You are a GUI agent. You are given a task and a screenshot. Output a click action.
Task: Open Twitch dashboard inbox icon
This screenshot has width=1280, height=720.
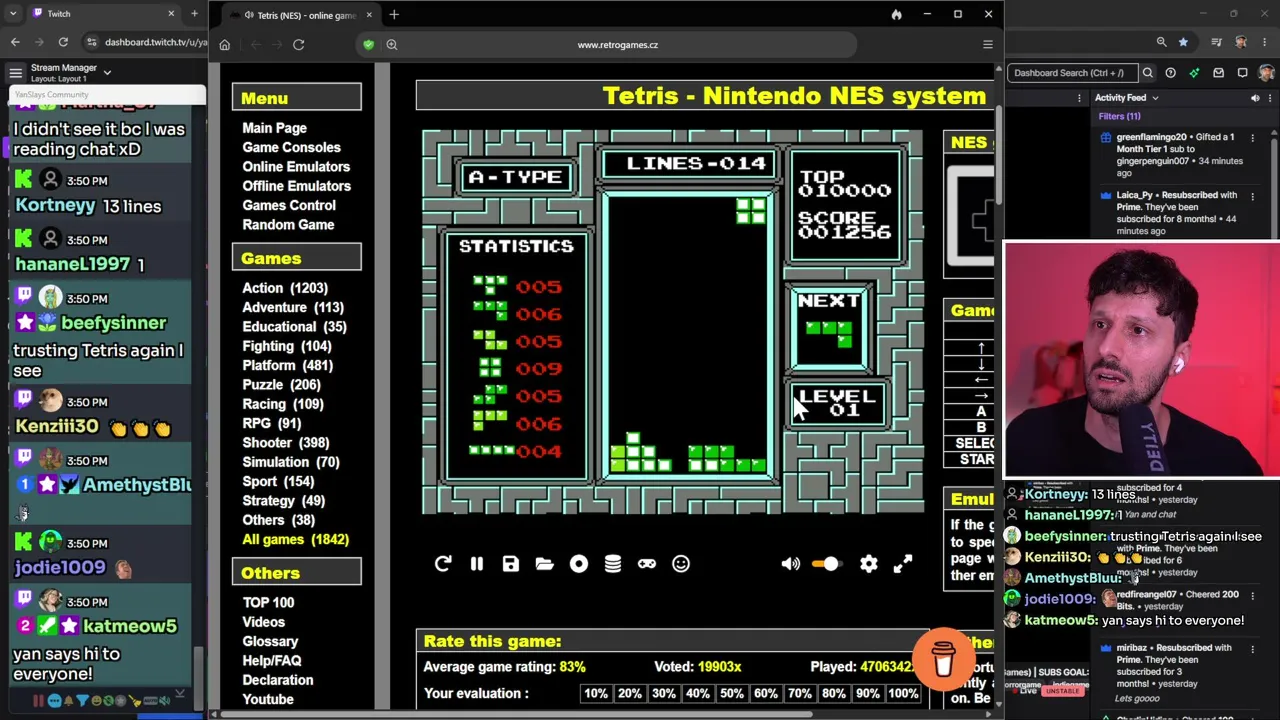pos(1218,72)
